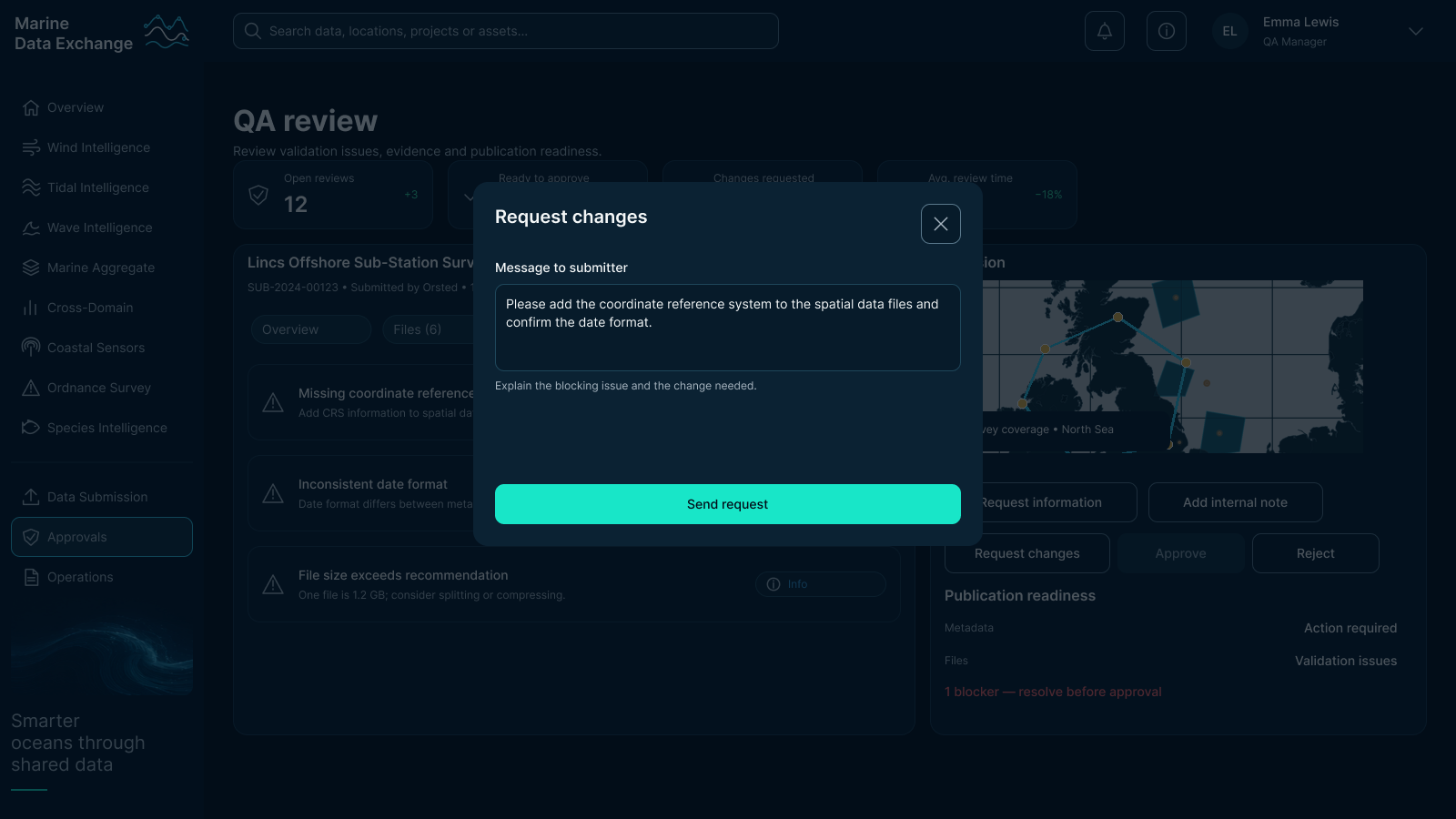
Task: Click the wind icon beside Wind Intelligence
Action: pyautogui.click(x=31, y=147)
